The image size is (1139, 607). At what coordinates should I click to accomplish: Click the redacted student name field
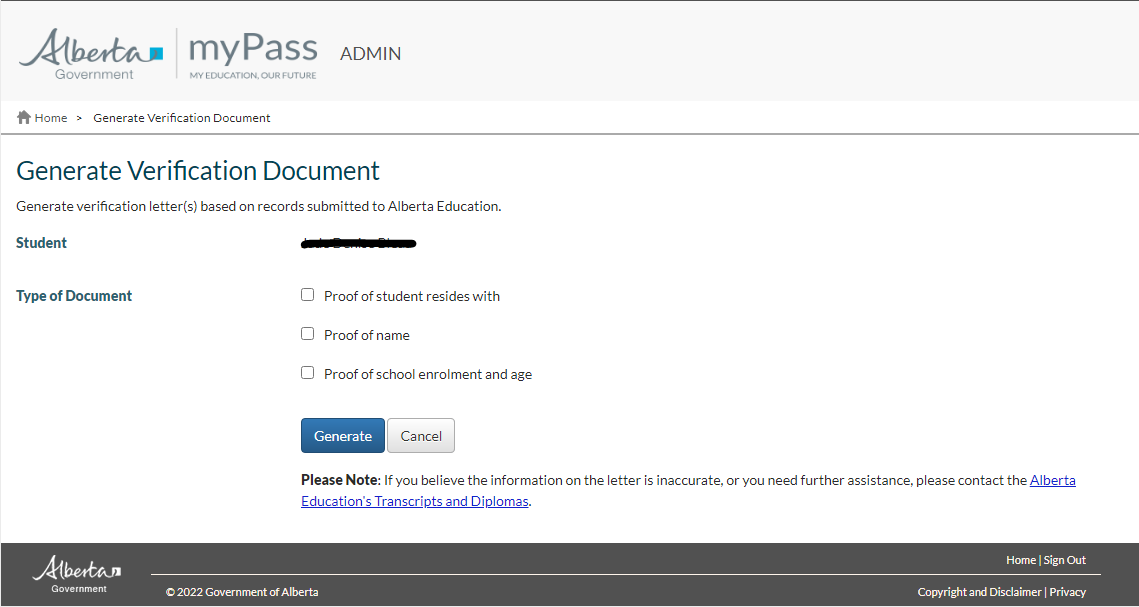click(x=358, y=242)
